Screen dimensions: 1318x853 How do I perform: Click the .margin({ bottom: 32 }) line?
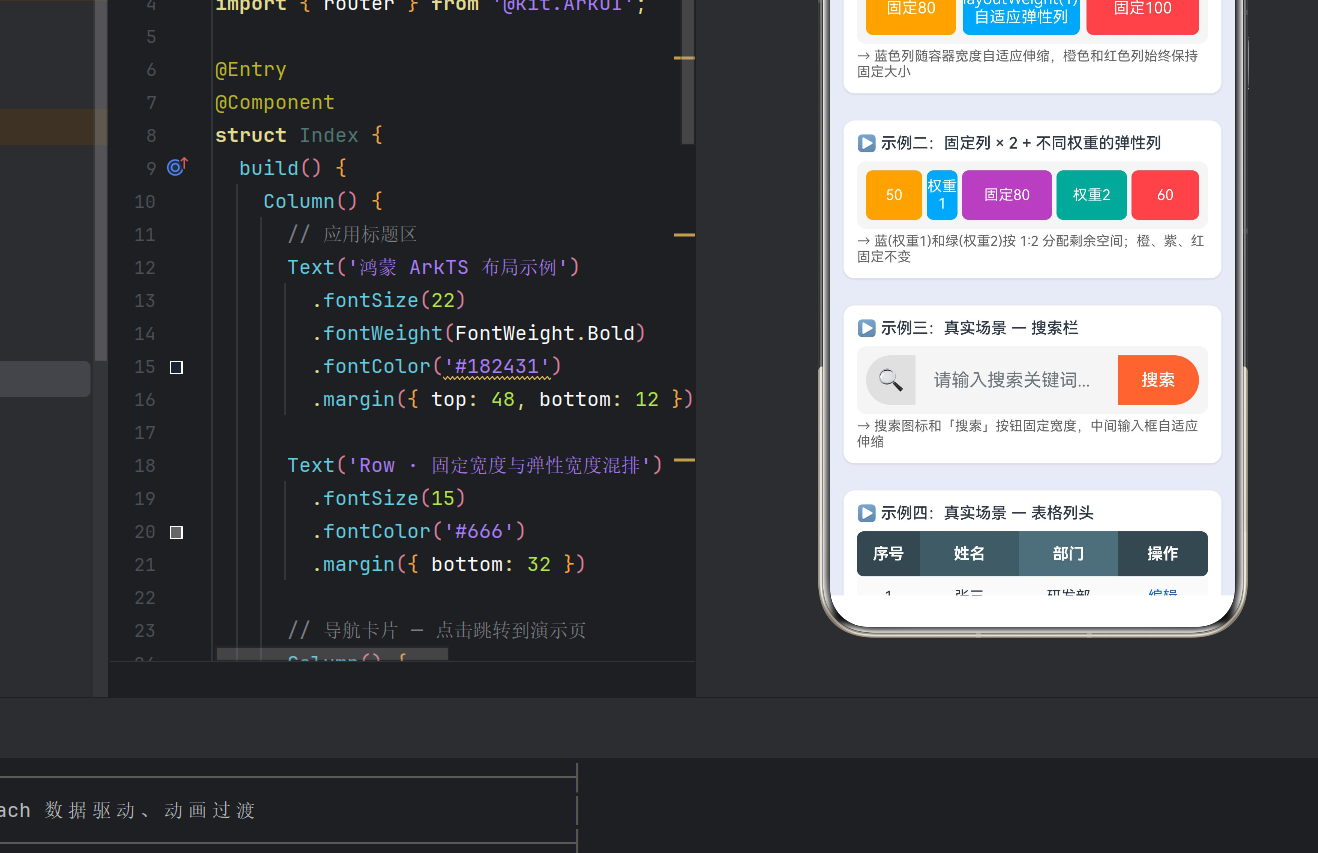(x=448, y=564)
